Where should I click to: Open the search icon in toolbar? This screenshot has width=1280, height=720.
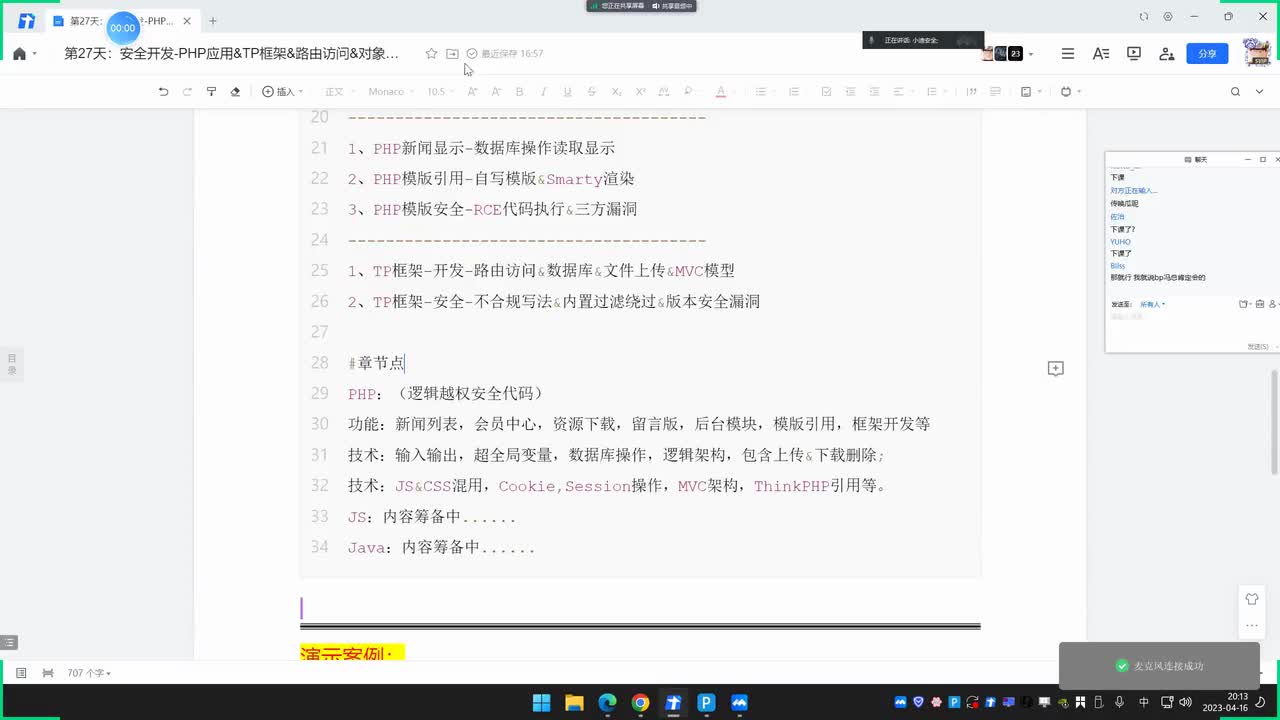[x=1235, y=91]
